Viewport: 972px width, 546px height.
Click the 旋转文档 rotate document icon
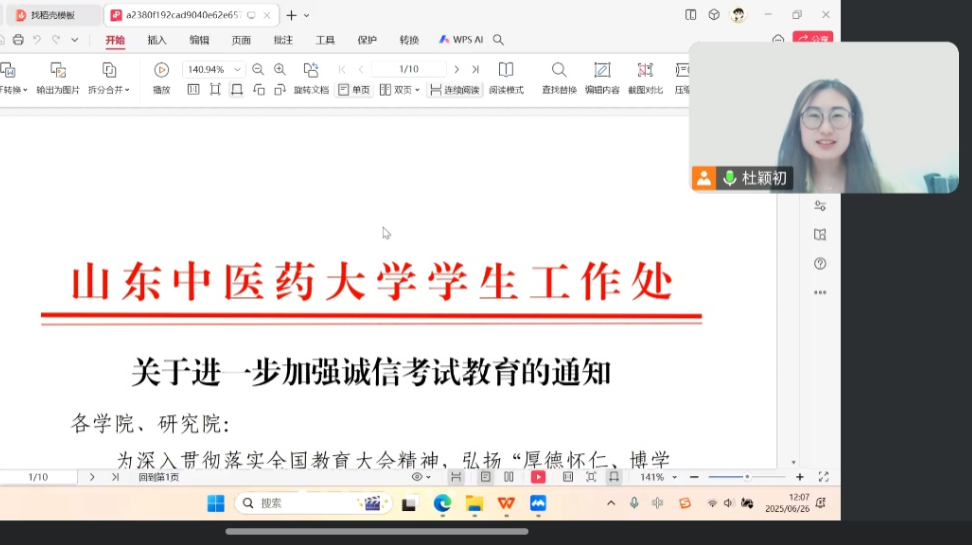coord(311,70)
